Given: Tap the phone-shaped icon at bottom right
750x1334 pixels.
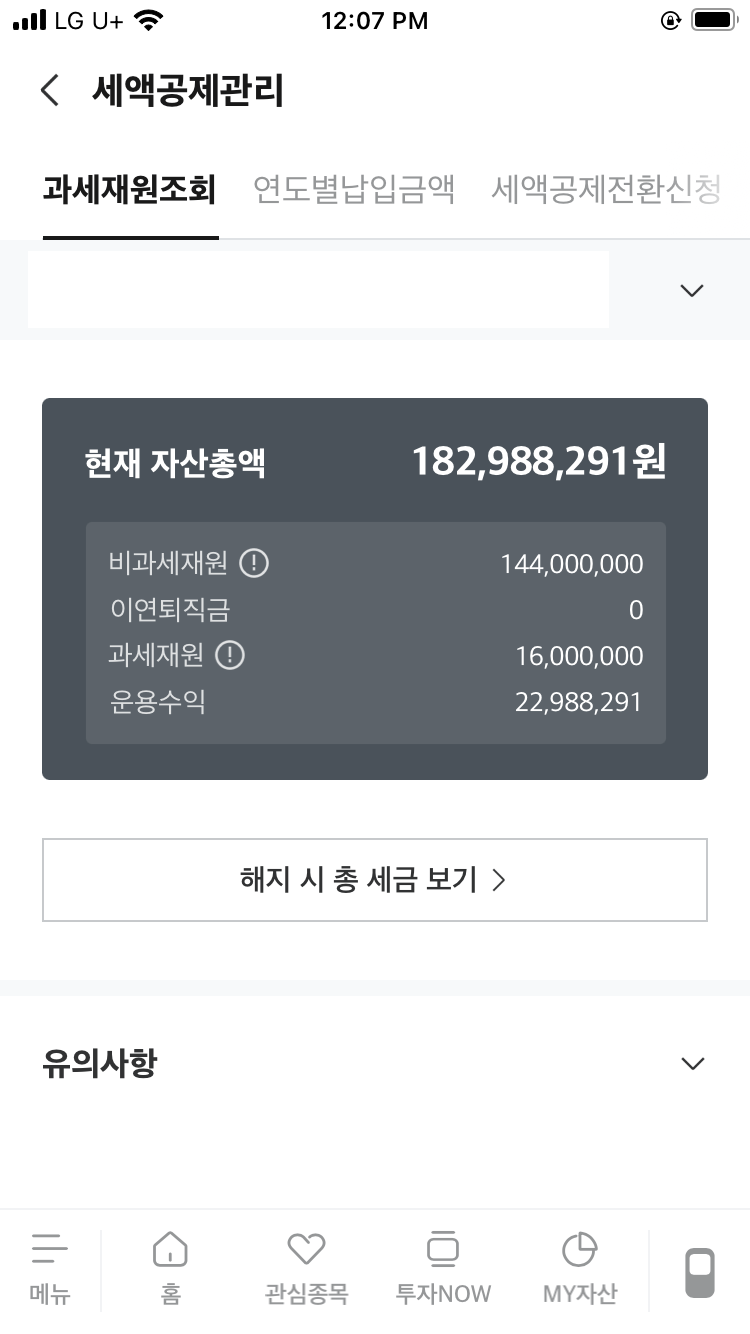Looking at the screenshot, I should coord(700,1272).
